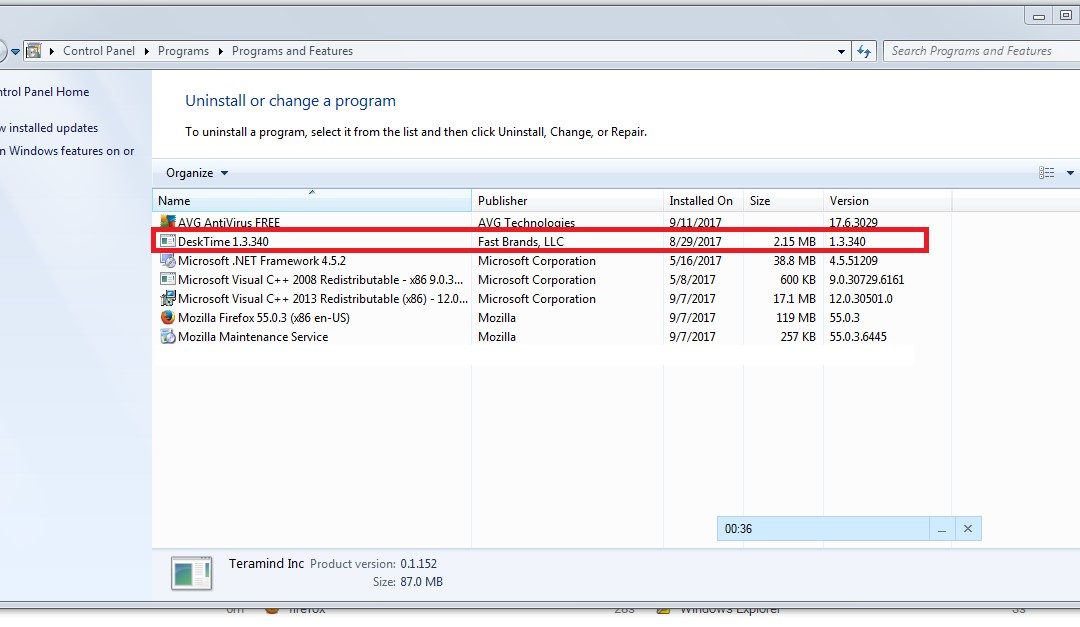Click version 4.5.51209 cell
This screenshot has width=1080, height=627.
[853, 261]
